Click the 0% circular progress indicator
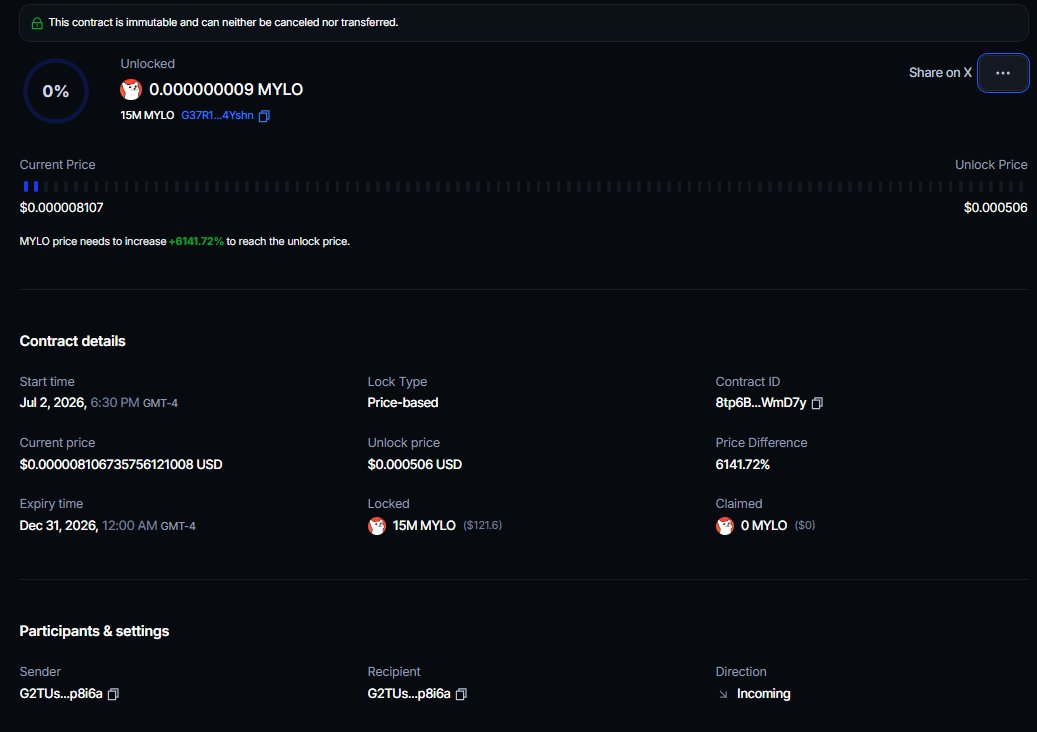 click(56, 91)
